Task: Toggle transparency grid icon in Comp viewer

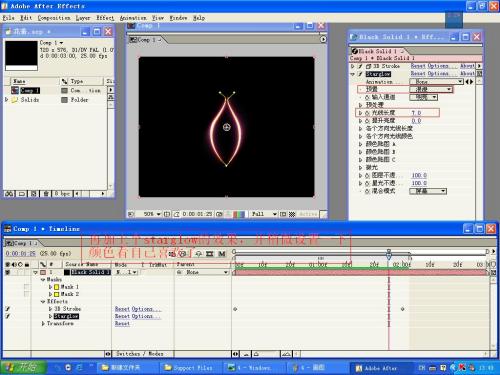Action: pos(292,214)
